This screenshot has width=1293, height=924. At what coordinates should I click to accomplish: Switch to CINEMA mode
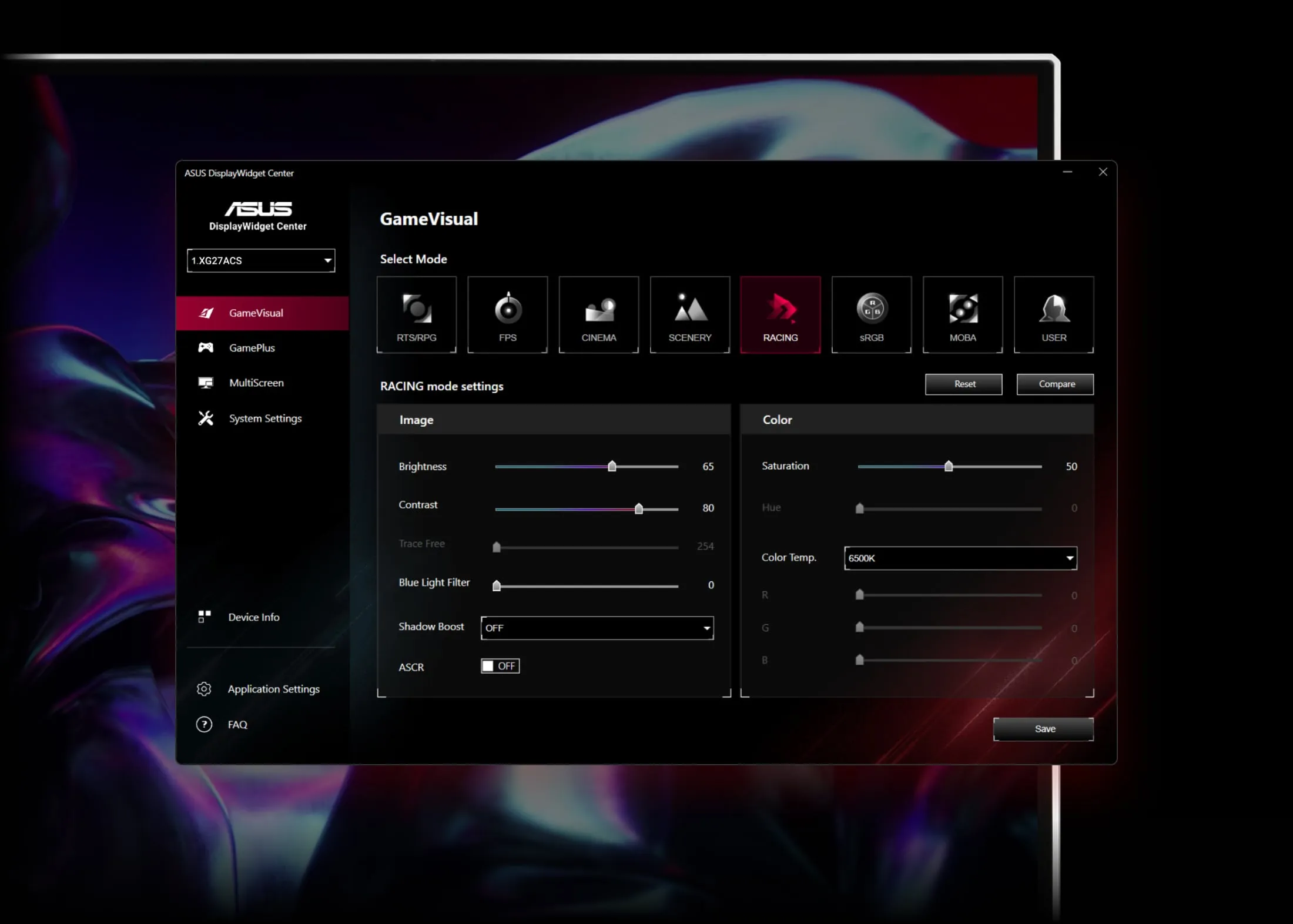coord(599,314)
